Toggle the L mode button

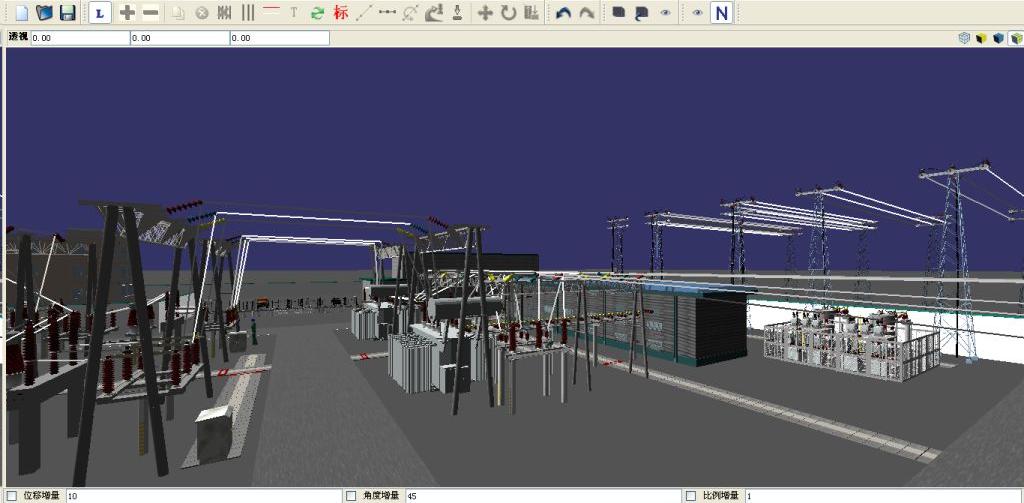(100, 13)
